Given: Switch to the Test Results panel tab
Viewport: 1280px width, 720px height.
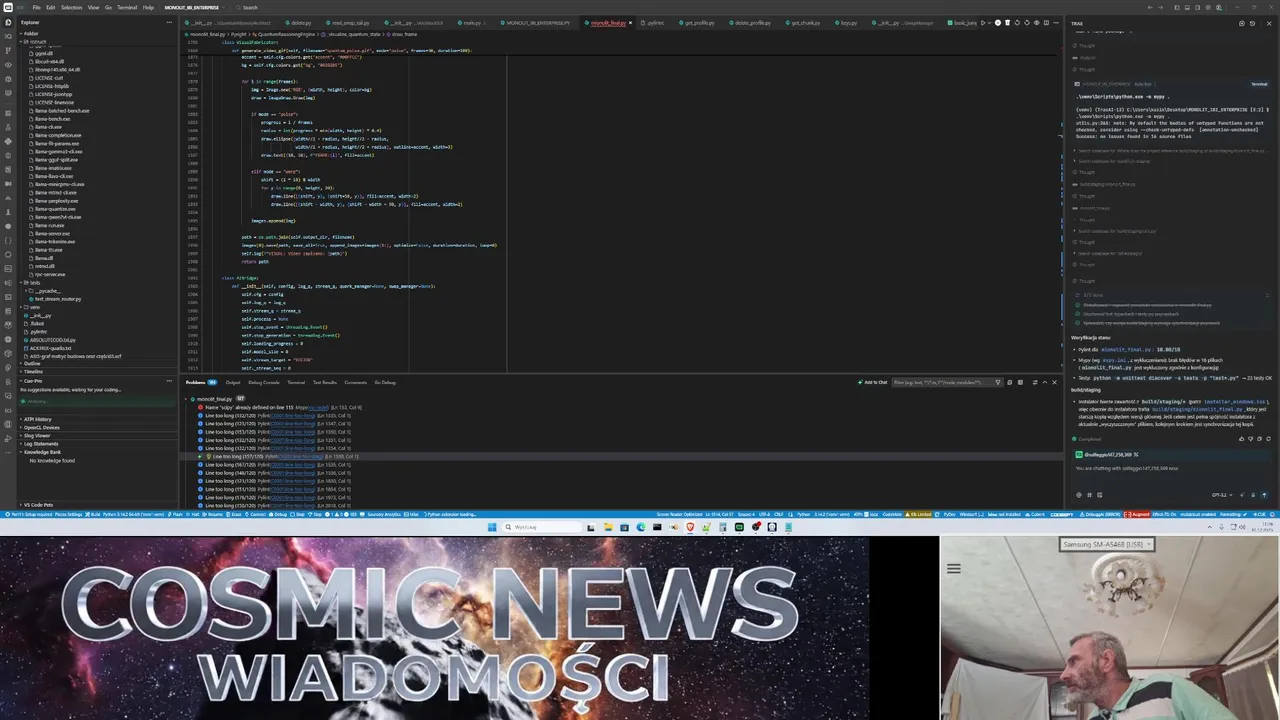Looking at the screenshot, I should click(x=325, y=382).
